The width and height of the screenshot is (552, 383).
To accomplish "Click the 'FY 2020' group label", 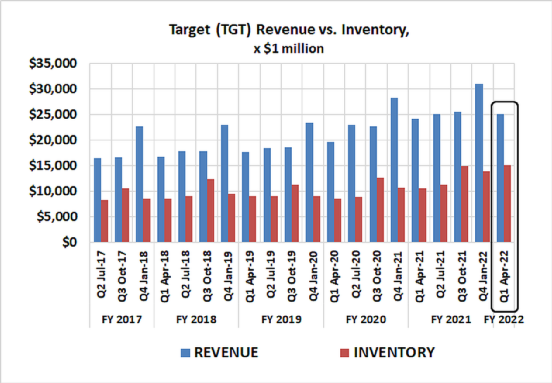I will [x=366, y=319].
